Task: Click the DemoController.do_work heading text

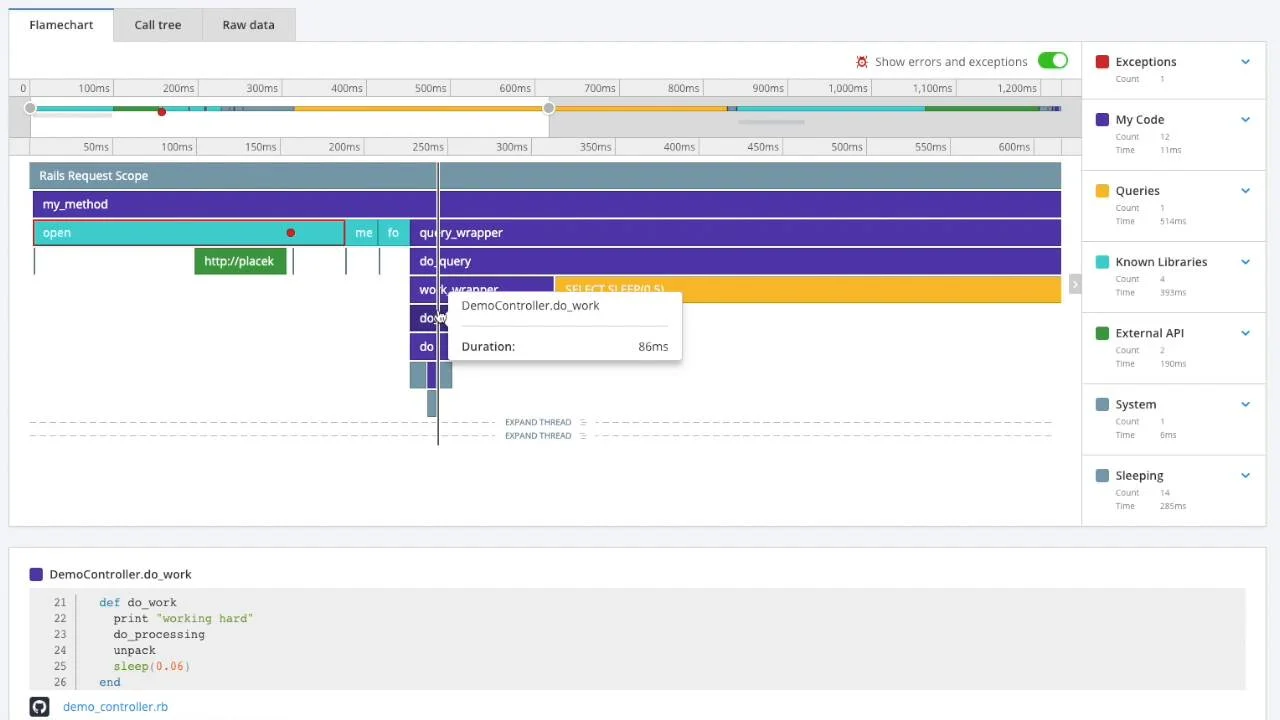Action: point(120,574)
